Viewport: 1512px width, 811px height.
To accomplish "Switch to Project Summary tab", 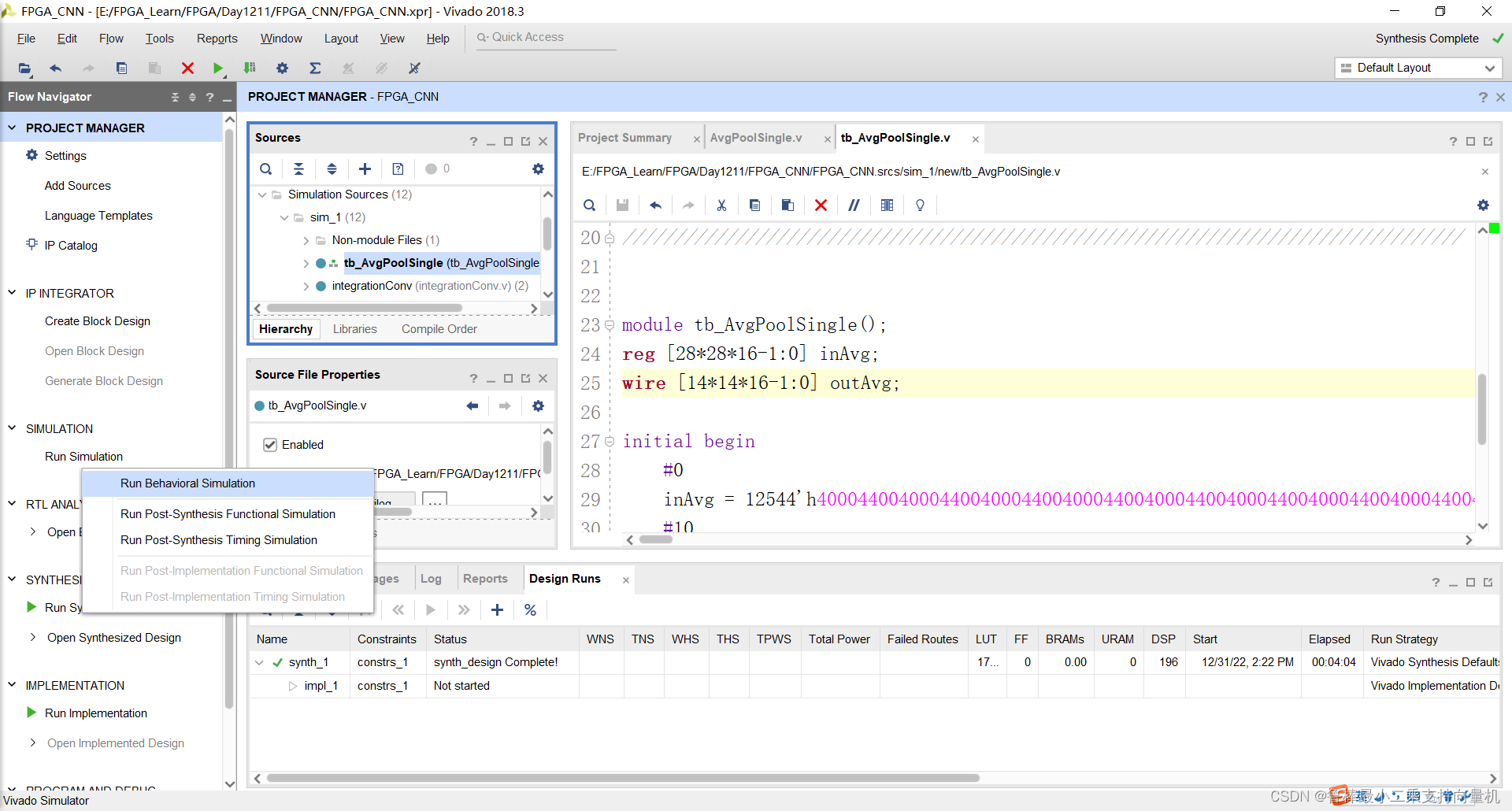I will pyautogui.click(x=624, y=138).
